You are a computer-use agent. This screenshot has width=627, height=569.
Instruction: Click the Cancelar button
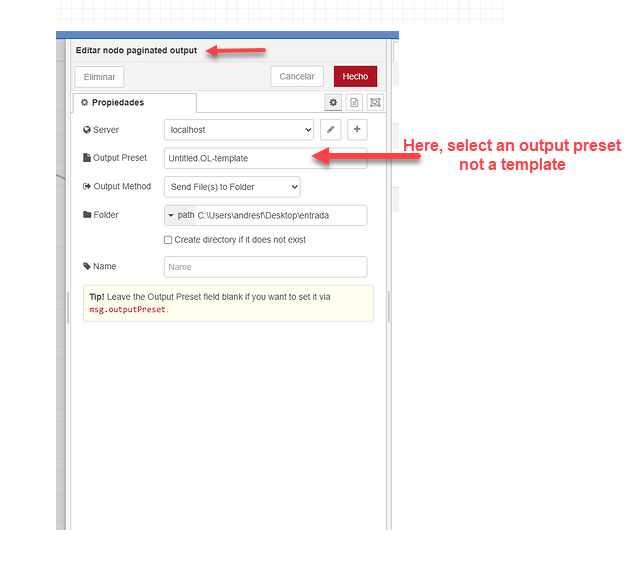pyautogui.click(x=297, y=76)
